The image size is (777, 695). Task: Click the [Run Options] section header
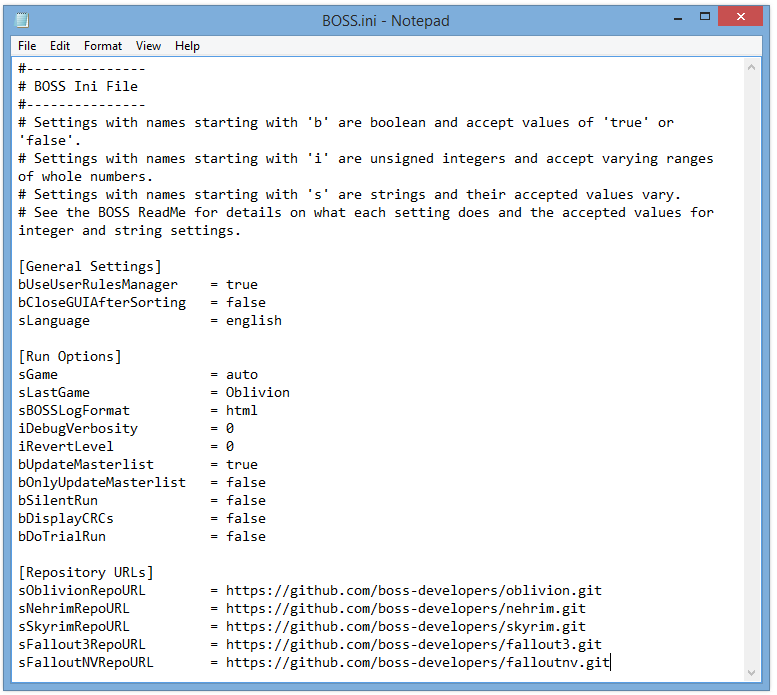[x=70, y=357]
